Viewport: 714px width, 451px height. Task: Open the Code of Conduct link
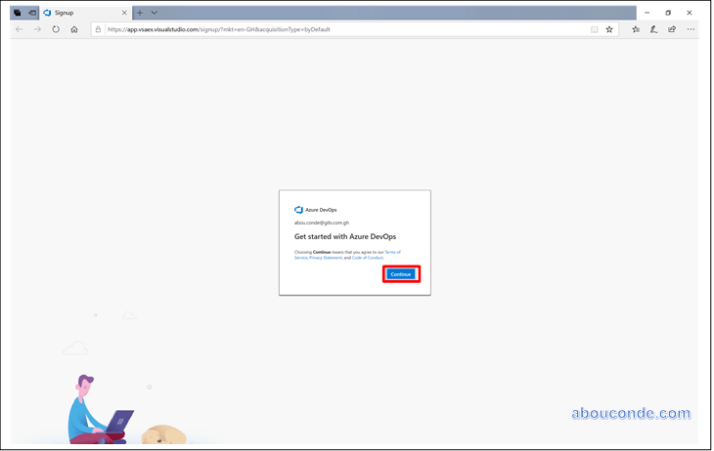pyautogui.click(x=366, y=258)
